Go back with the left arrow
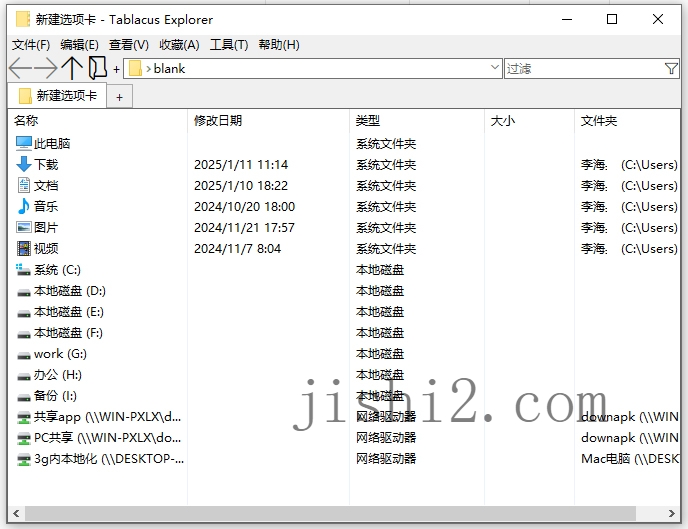Image resolution: width=688 pixels, height=529 pixels. tap(20, 68)
